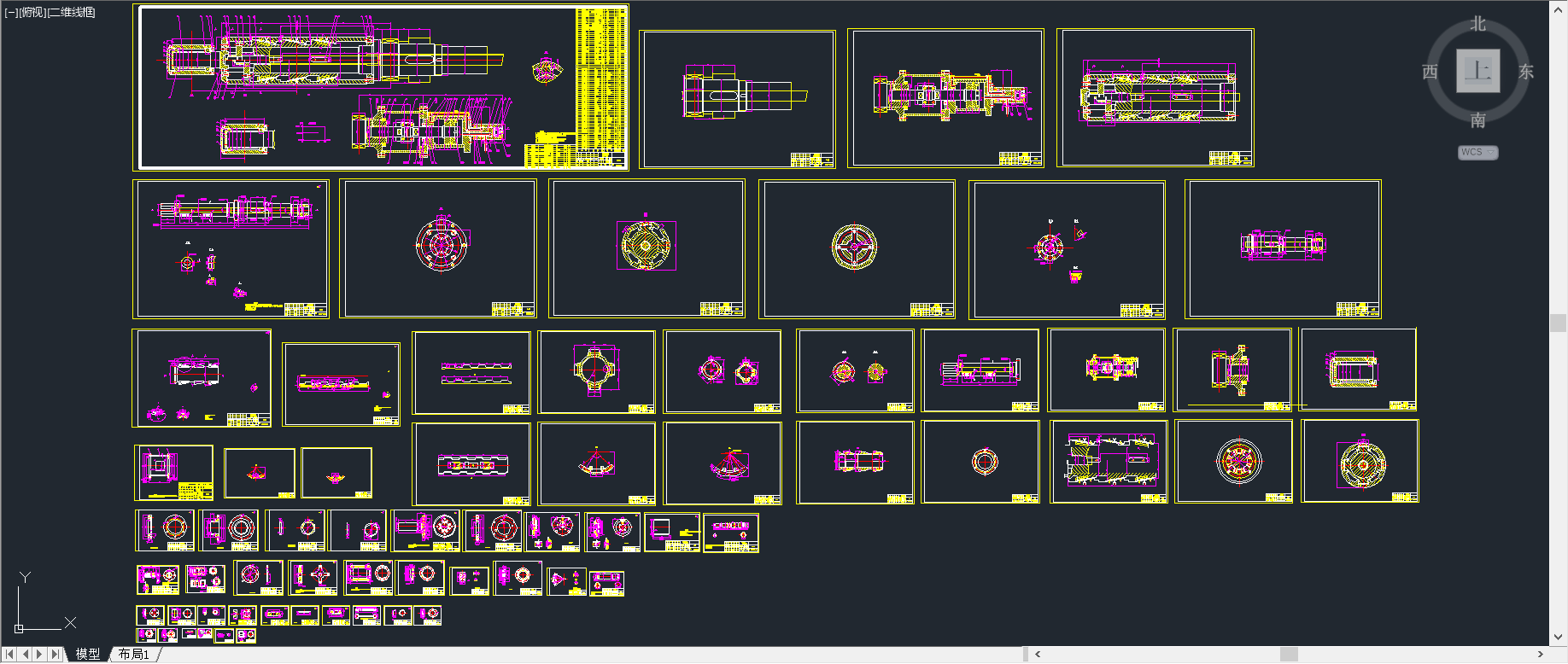
Task: Switch to the 布局1 layout tab
Action: (x=133, y=654)
